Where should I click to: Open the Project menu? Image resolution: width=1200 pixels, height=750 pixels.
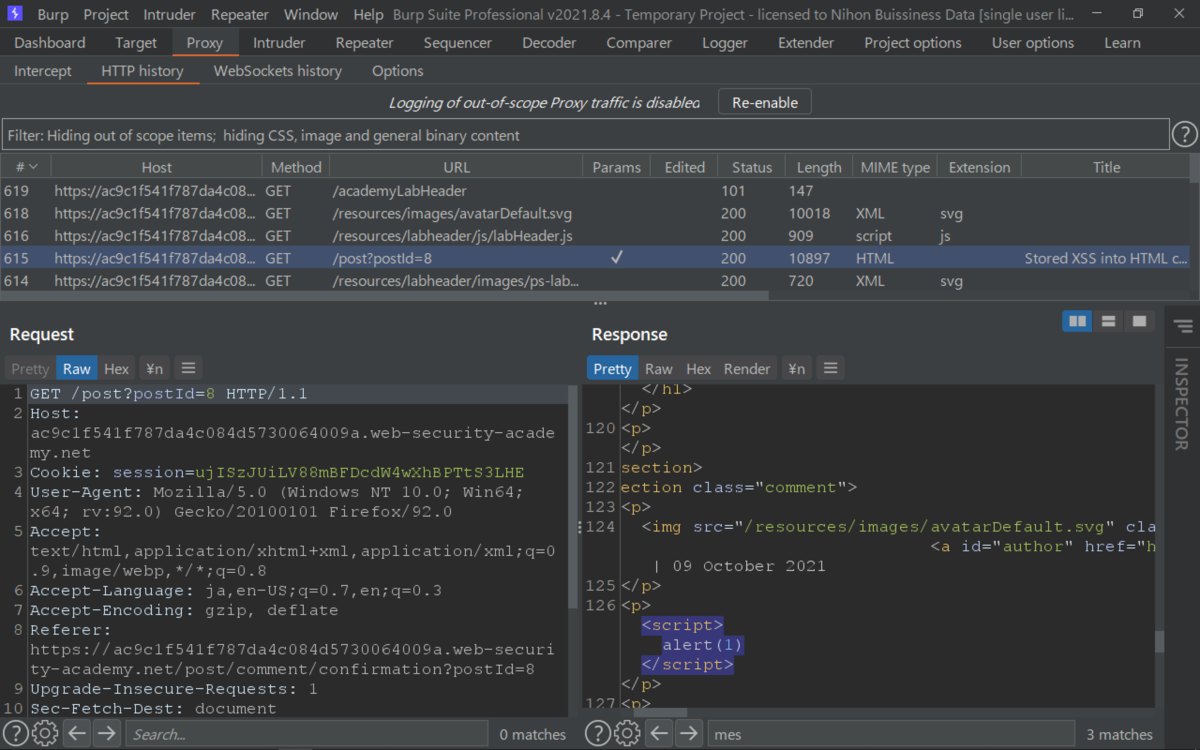[106, 15]
